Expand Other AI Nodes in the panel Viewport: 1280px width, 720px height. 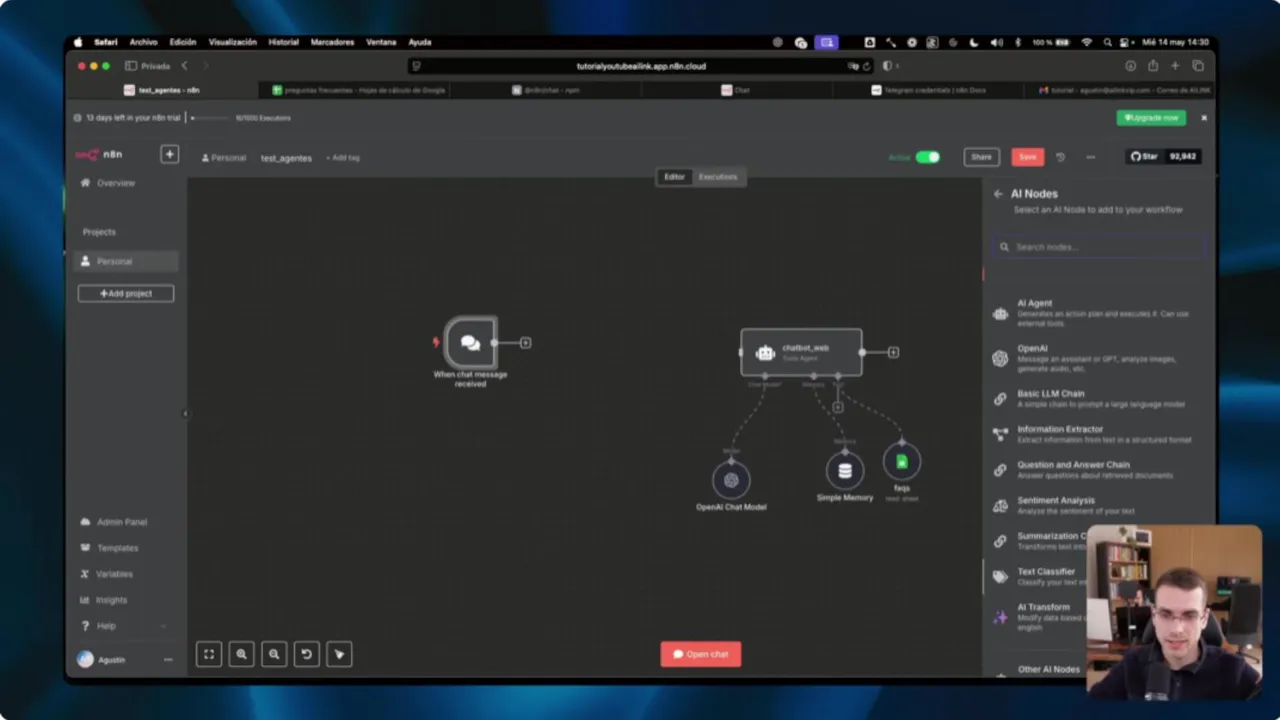coord(1048,670)
